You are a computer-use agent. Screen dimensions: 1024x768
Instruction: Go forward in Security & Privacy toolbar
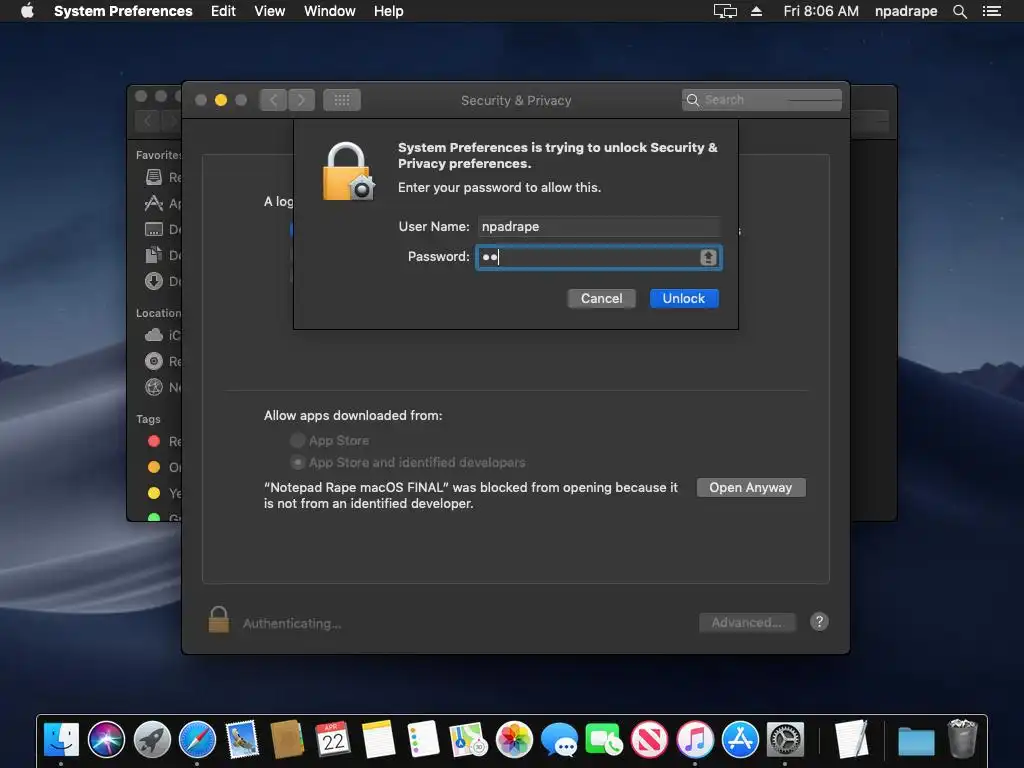coord(301,100)
